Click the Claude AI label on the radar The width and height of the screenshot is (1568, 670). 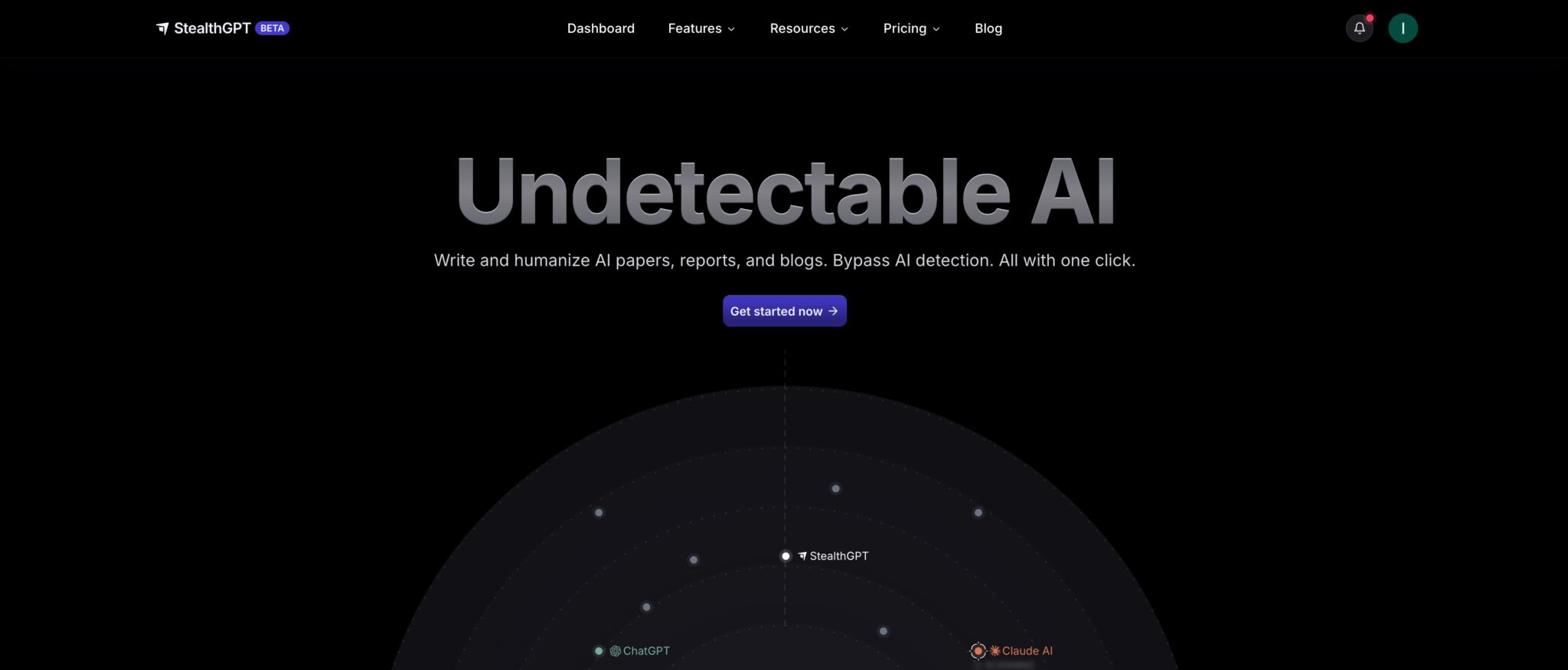click(1027, 650)
